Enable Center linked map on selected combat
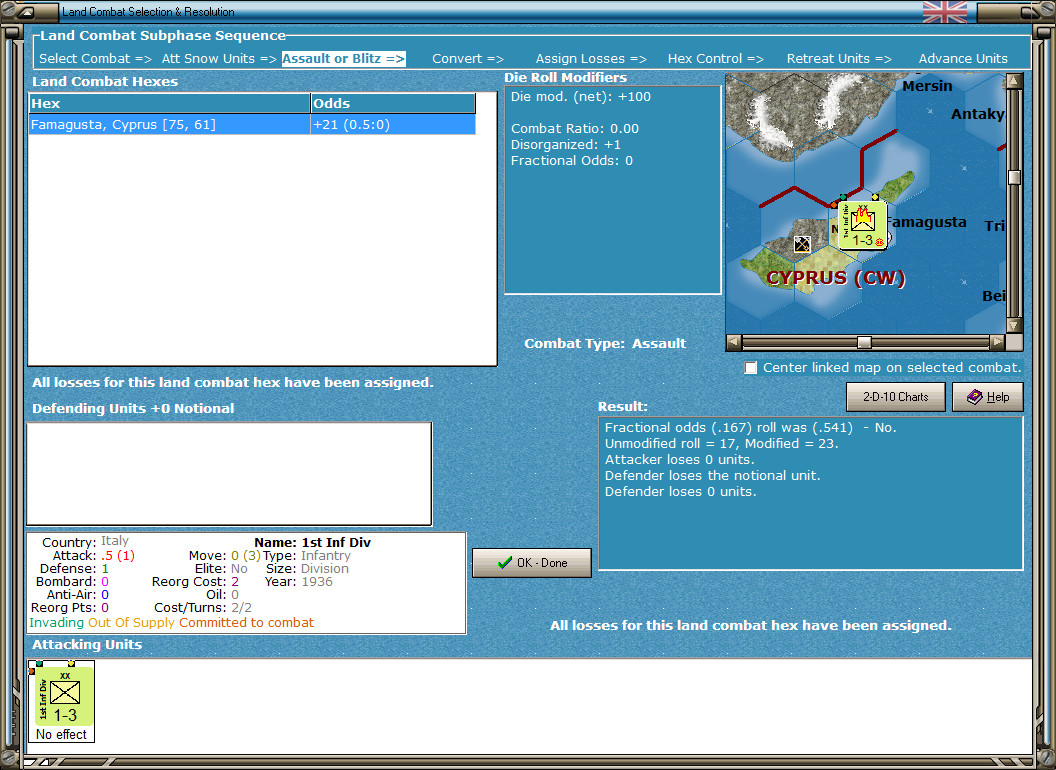This screenshot has height=770, width=1056. point(751,368)
